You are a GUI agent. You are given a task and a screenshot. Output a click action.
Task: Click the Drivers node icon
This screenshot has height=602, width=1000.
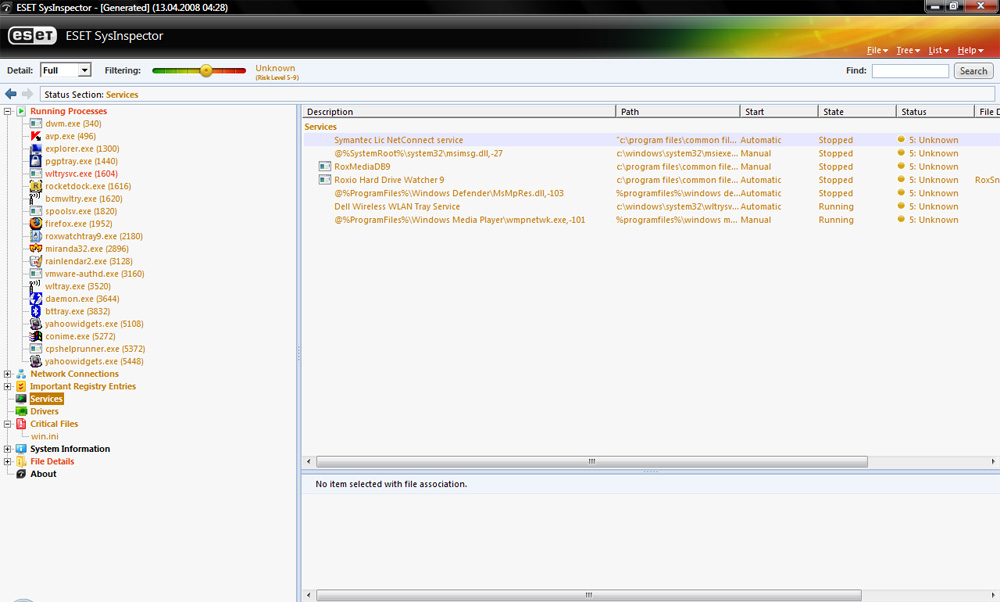tap(21, 411)
